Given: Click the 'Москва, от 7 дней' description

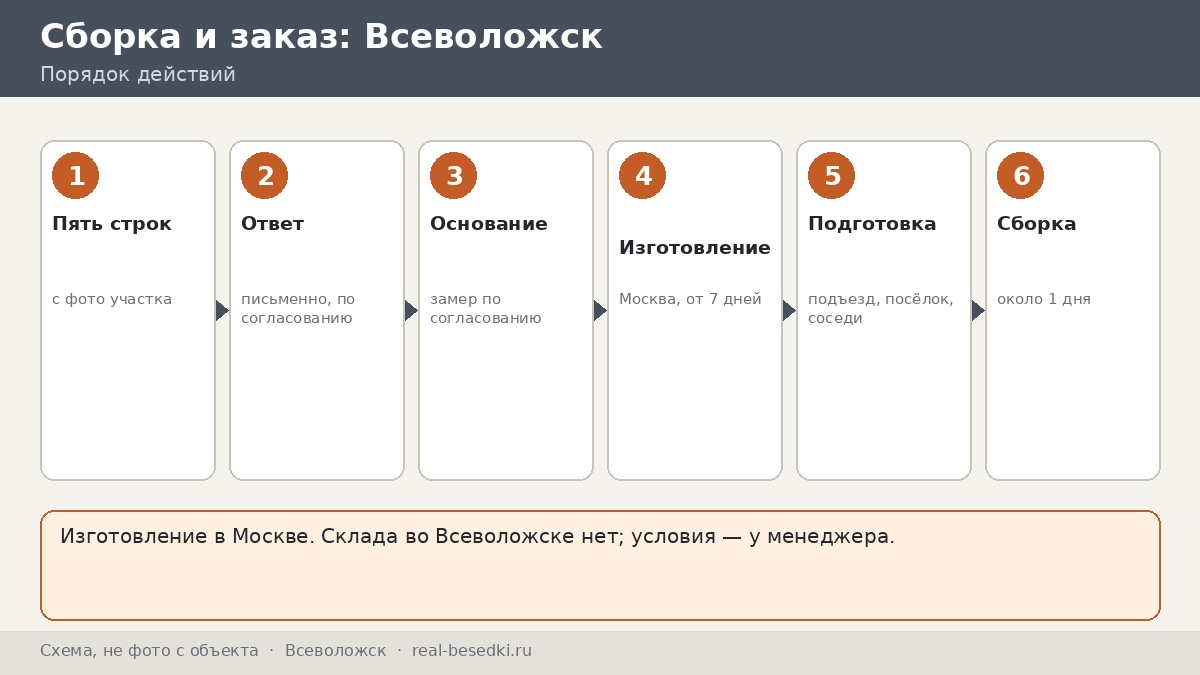Looking at the screenshot, I should coord(690,299).
